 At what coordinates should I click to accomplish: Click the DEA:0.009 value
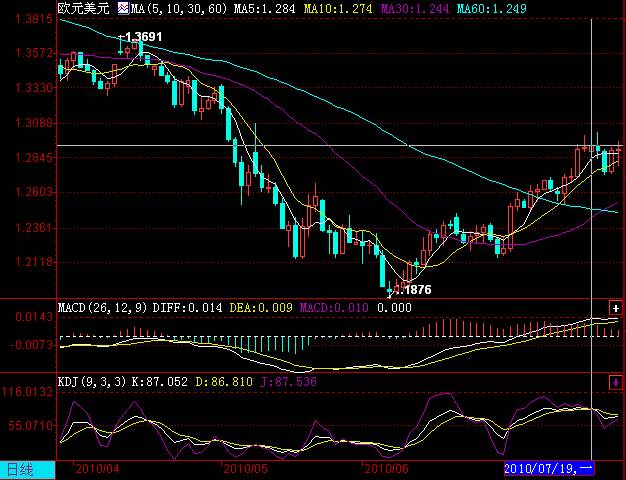coord(261,308)
